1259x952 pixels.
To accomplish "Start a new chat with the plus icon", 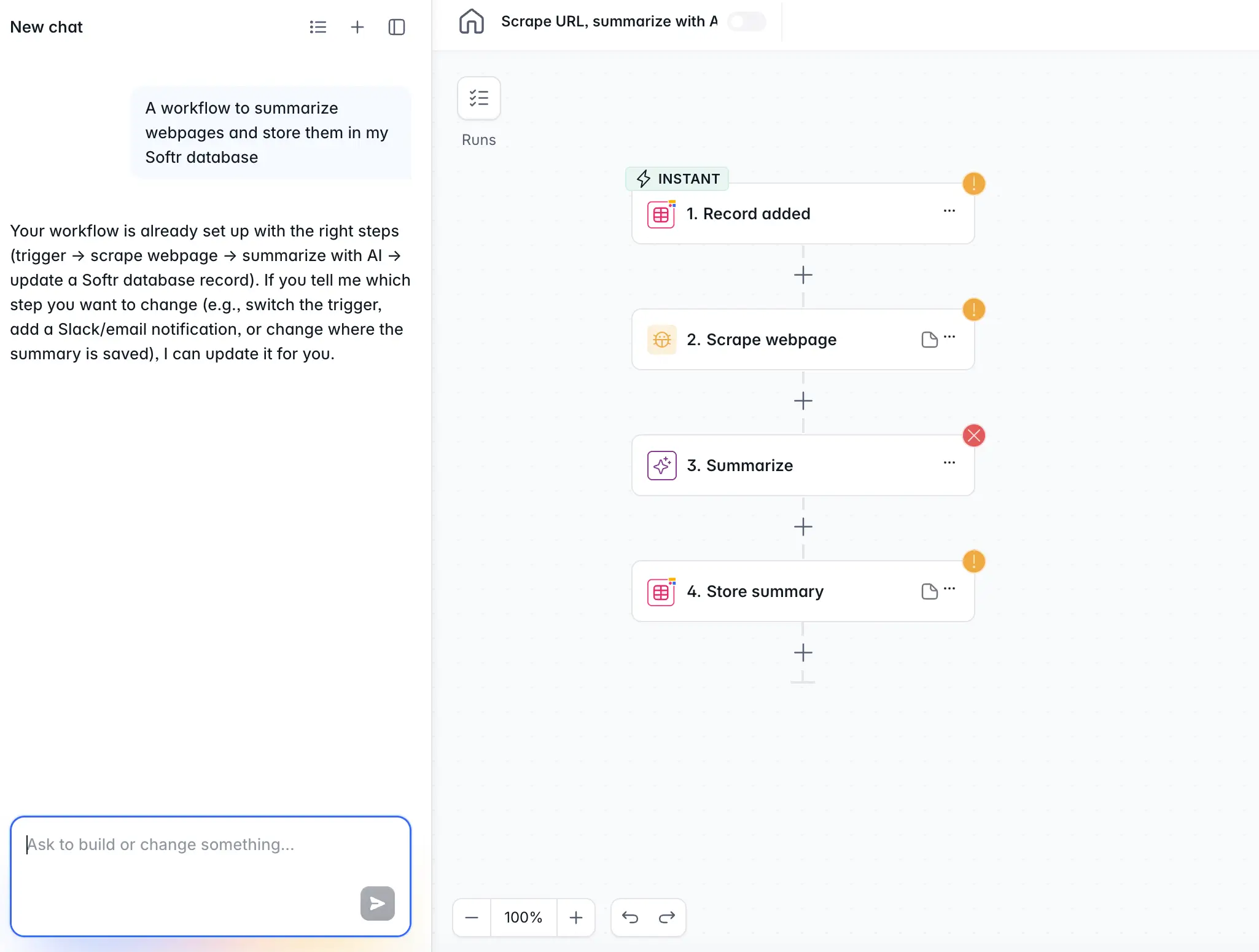I will click(x=357, y=26).
